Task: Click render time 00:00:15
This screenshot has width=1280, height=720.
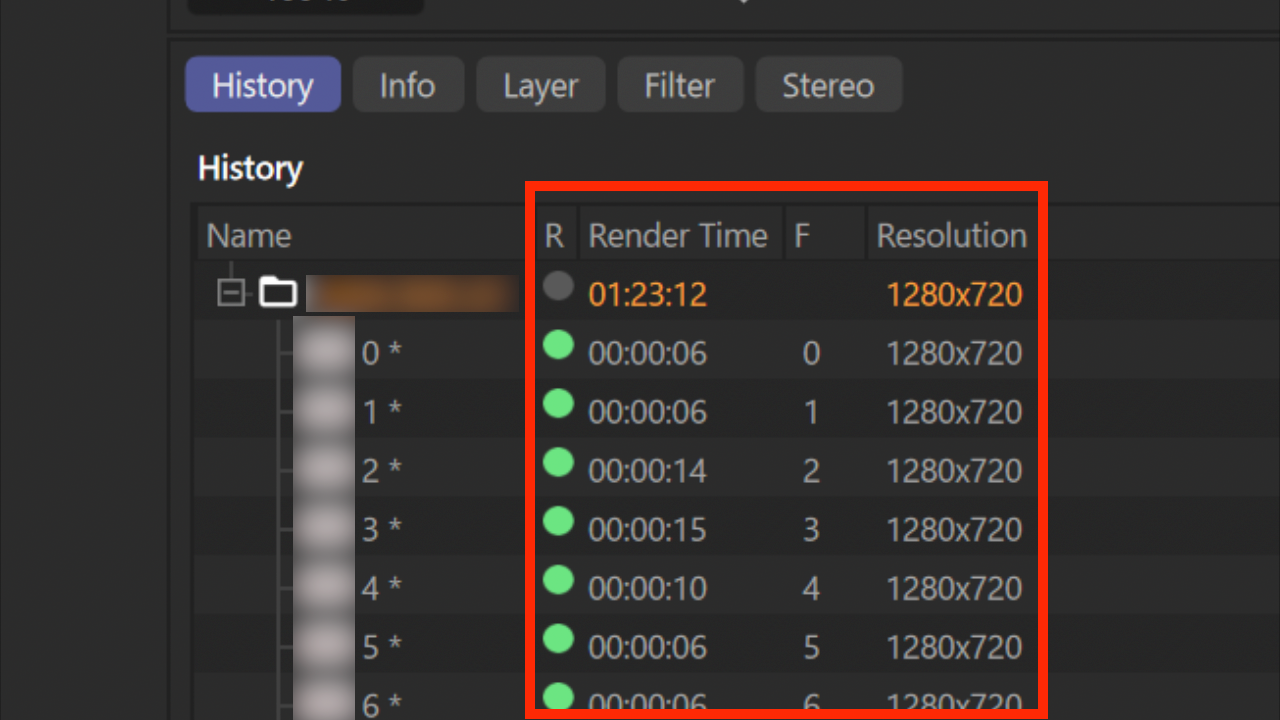Action: click(648, 529)
